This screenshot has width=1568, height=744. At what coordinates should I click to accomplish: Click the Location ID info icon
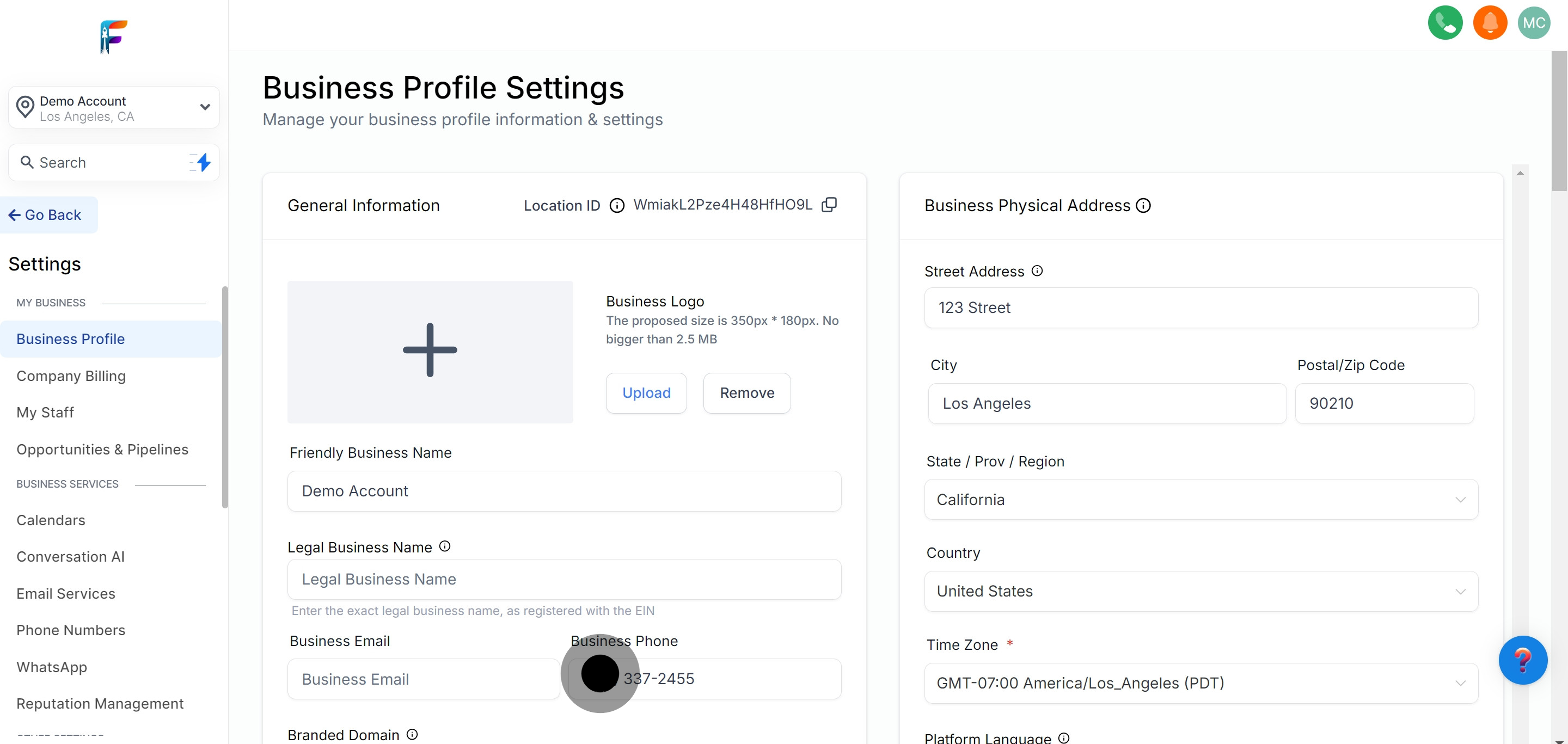(x=617, y=206)
